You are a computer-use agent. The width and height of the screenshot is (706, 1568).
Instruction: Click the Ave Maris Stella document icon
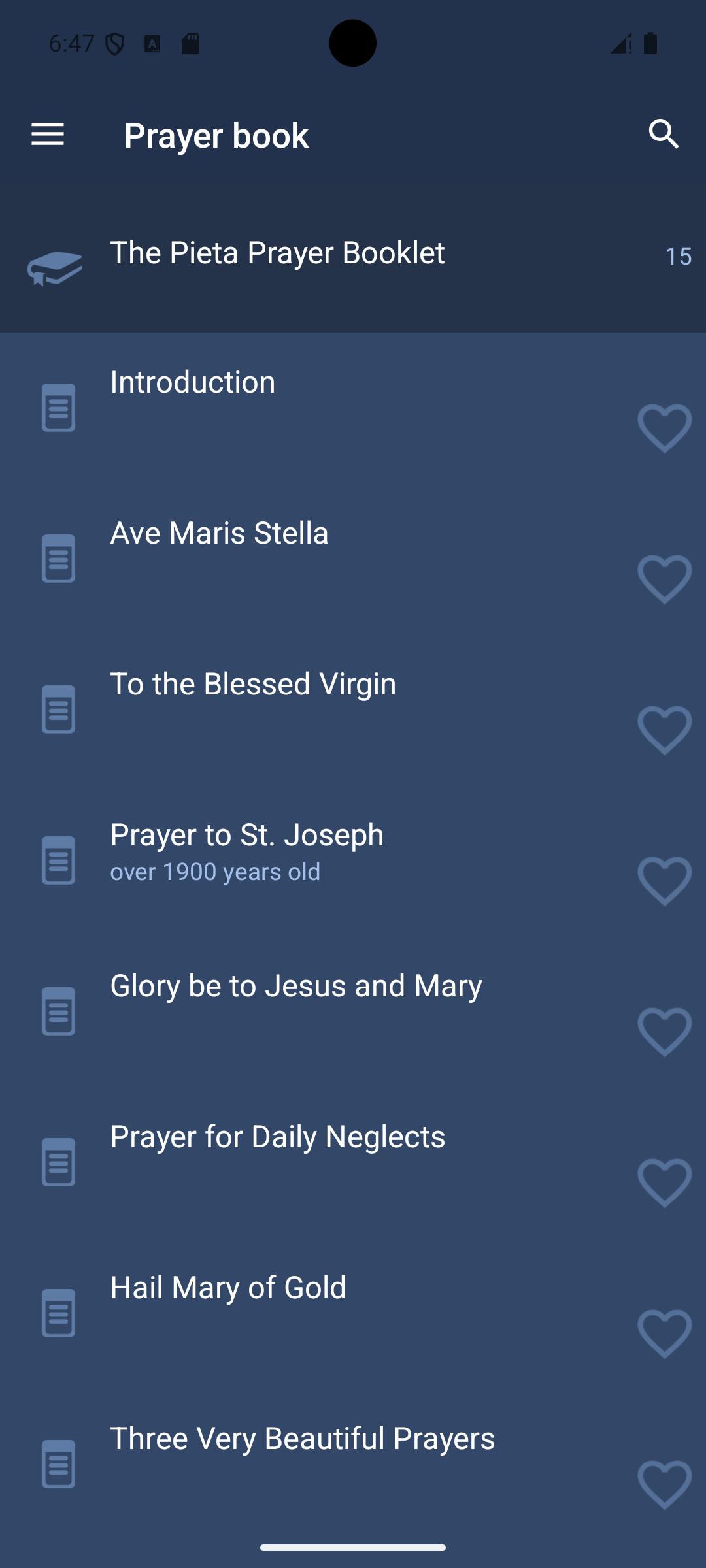tap(58, 559)
